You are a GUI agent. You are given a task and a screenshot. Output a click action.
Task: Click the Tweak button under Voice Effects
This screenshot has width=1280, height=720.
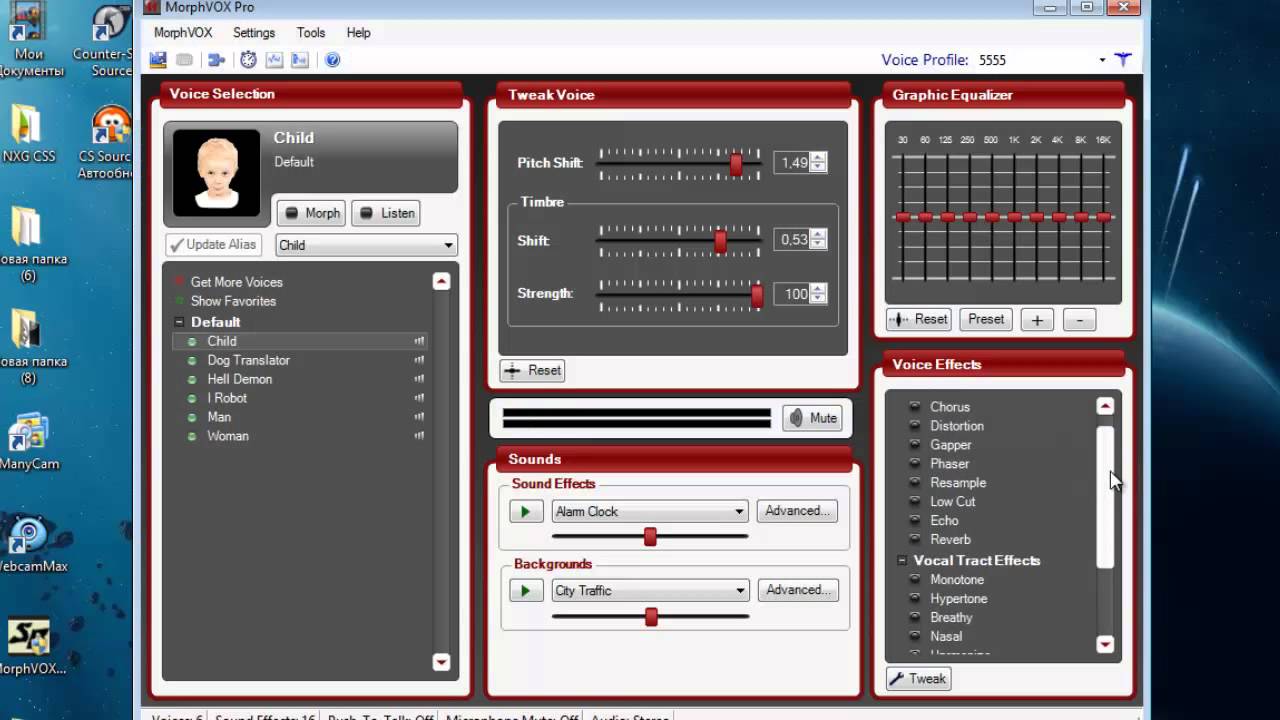919,679
